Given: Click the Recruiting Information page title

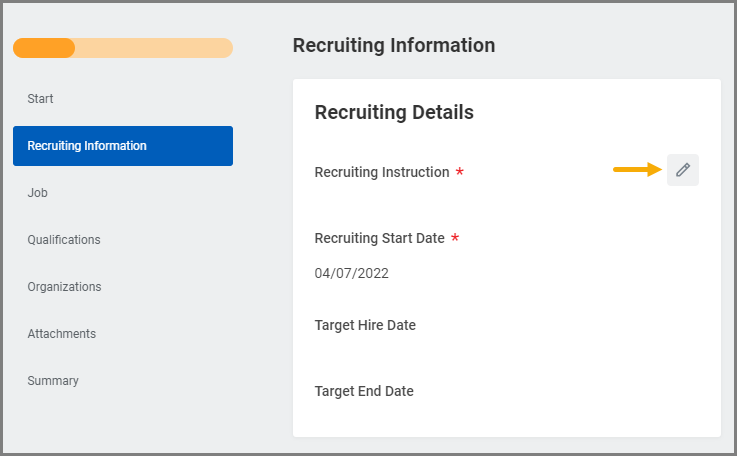Looking at the screenshot, I should [393, 45].
